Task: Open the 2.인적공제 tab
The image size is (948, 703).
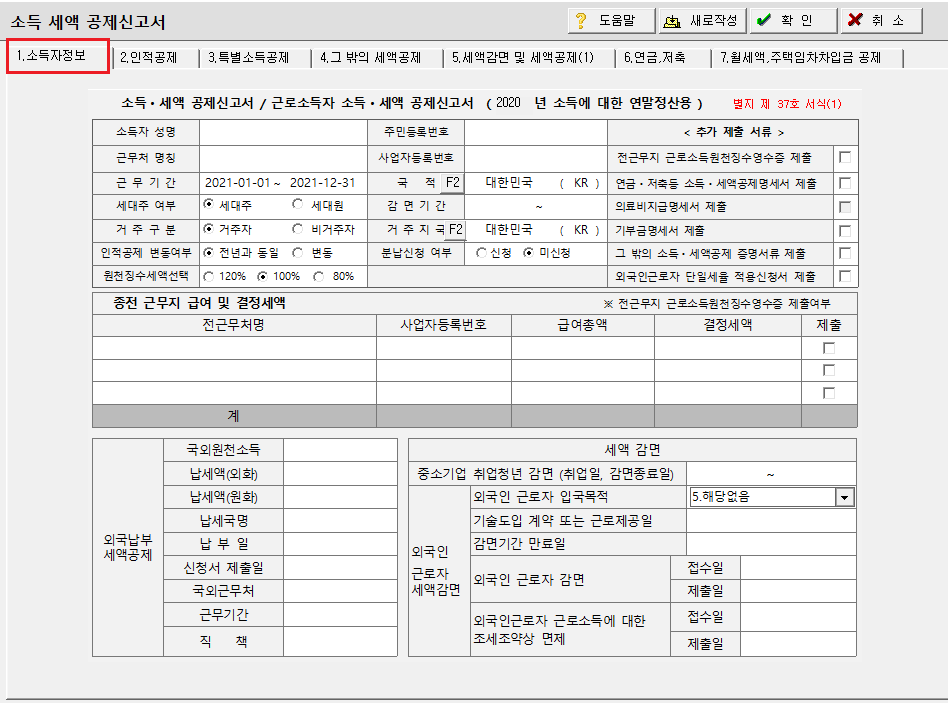Action: (149, 57)
